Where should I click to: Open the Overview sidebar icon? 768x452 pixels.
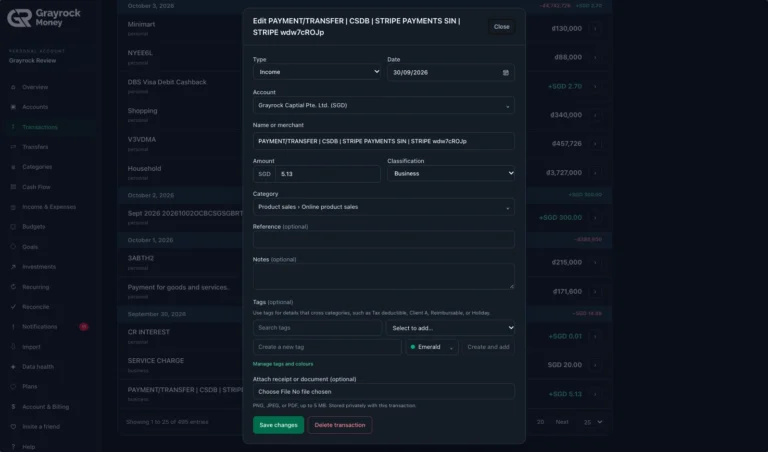click(x=13, y=87)
